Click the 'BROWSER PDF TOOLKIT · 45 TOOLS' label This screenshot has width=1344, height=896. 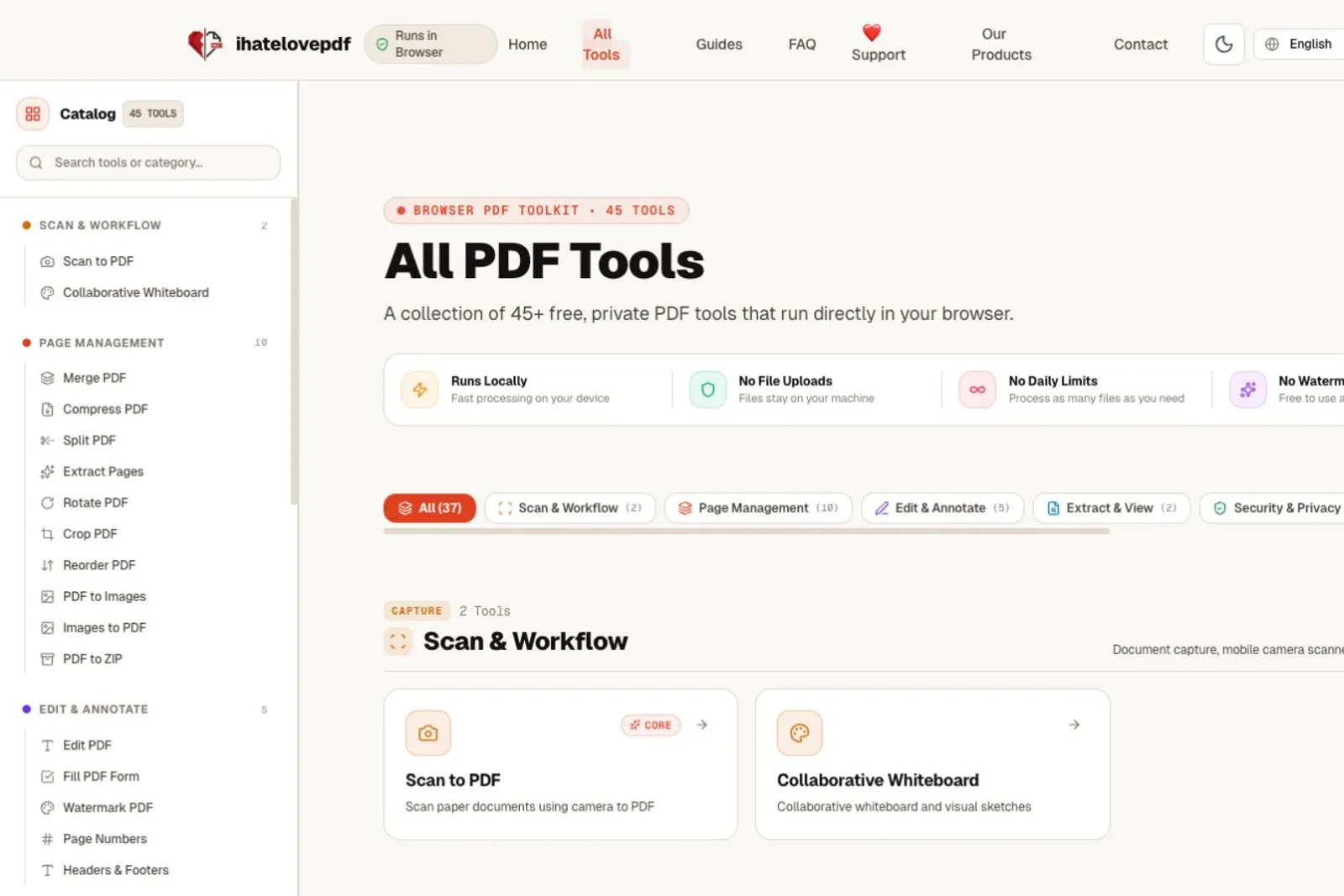coord(536,211)
